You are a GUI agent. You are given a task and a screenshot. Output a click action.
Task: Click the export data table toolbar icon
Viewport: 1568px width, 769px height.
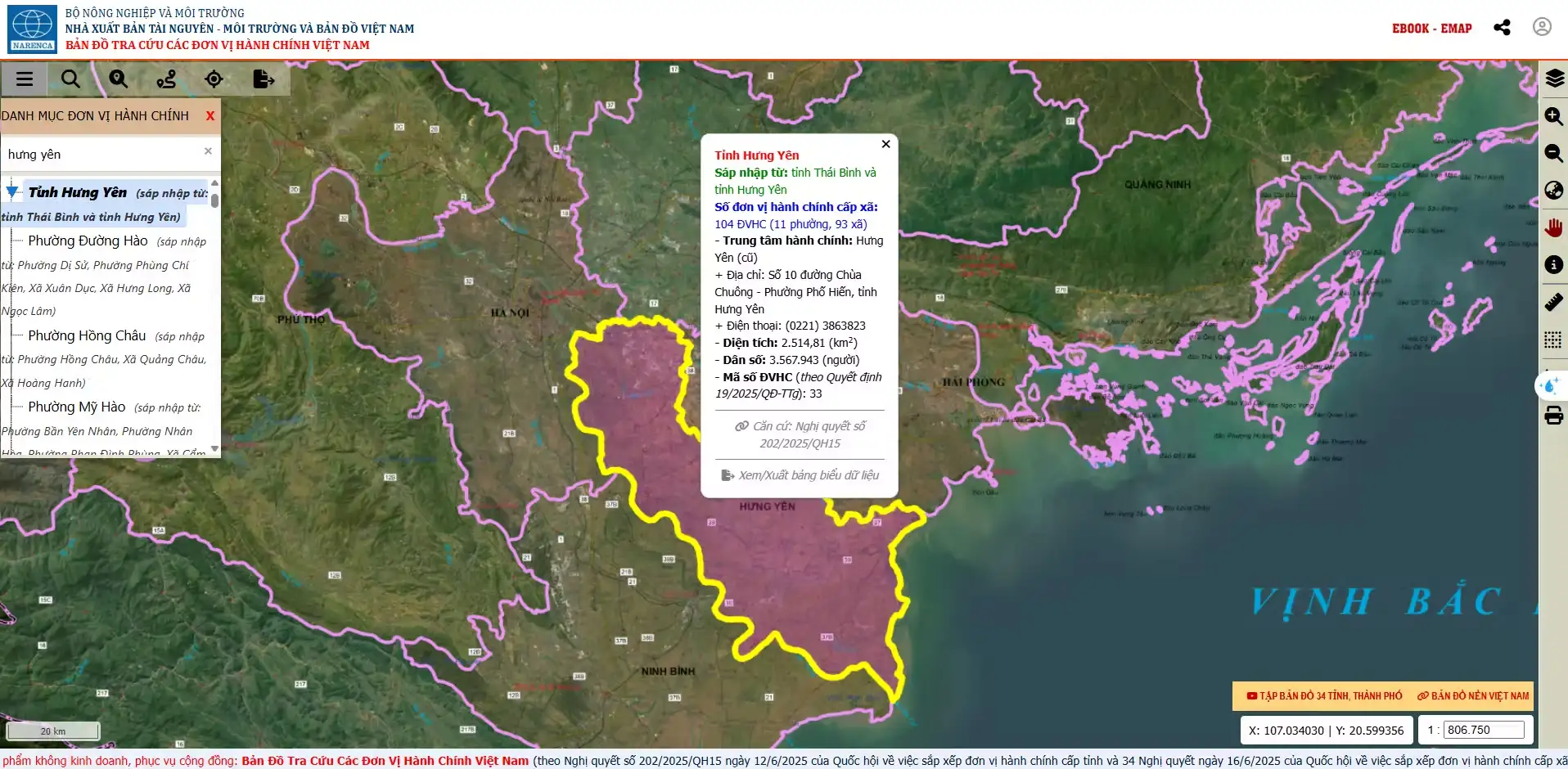[264, 79]
